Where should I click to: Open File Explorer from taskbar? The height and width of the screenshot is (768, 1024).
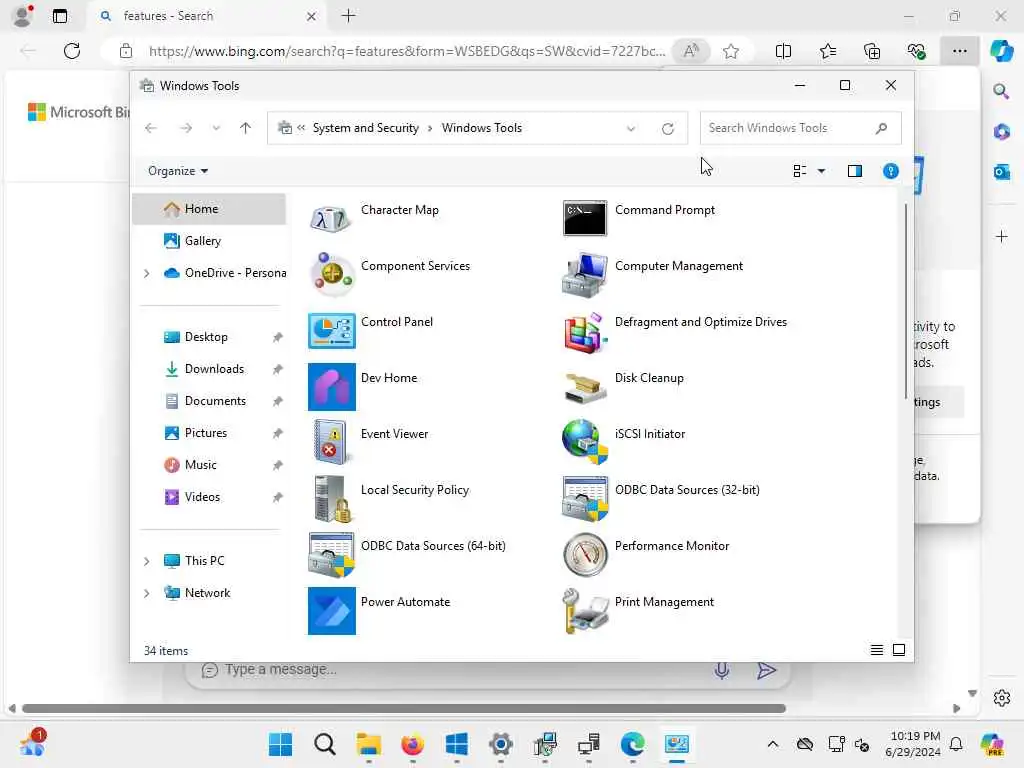tap(368, 744)
